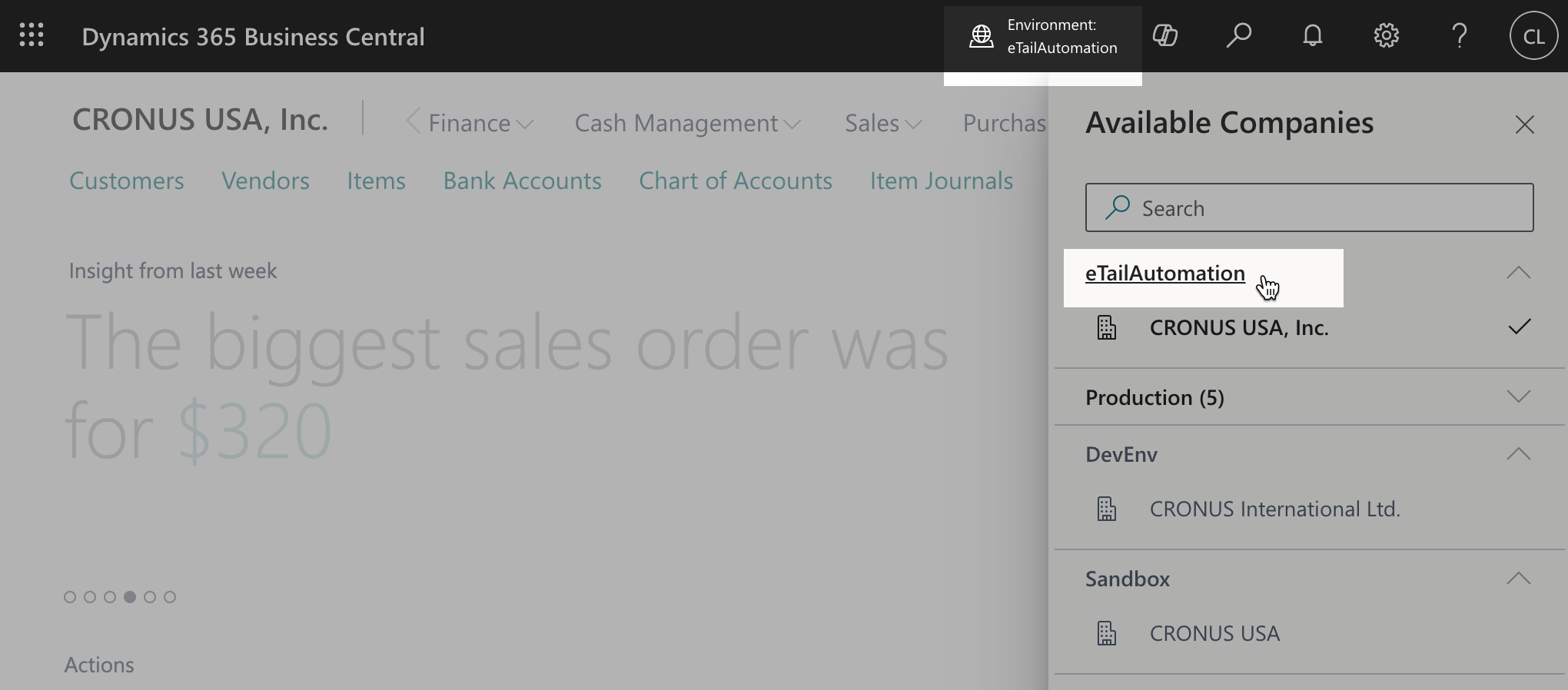Go to the second headline dot

point(90,597)
